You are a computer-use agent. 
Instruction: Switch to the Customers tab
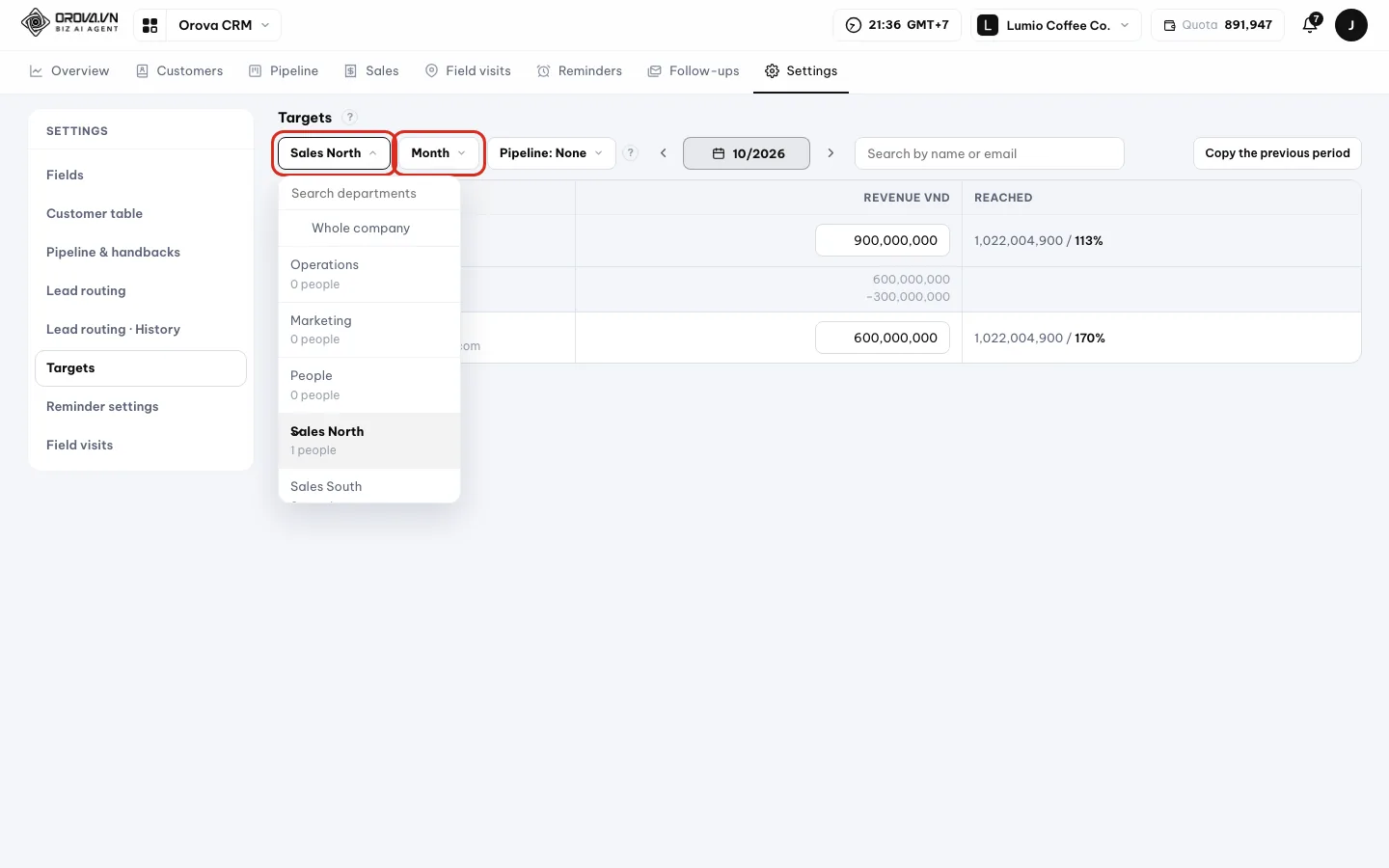[x=180, y=71]
